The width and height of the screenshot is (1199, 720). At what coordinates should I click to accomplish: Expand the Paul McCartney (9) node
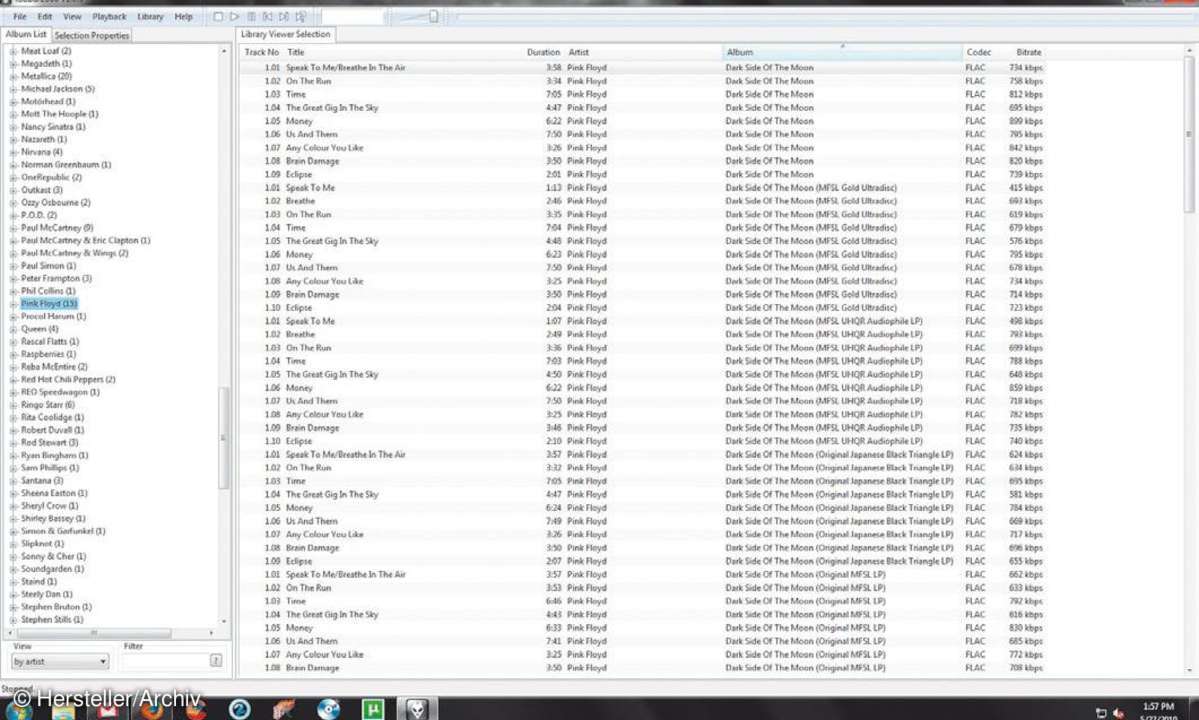[13, 228]
